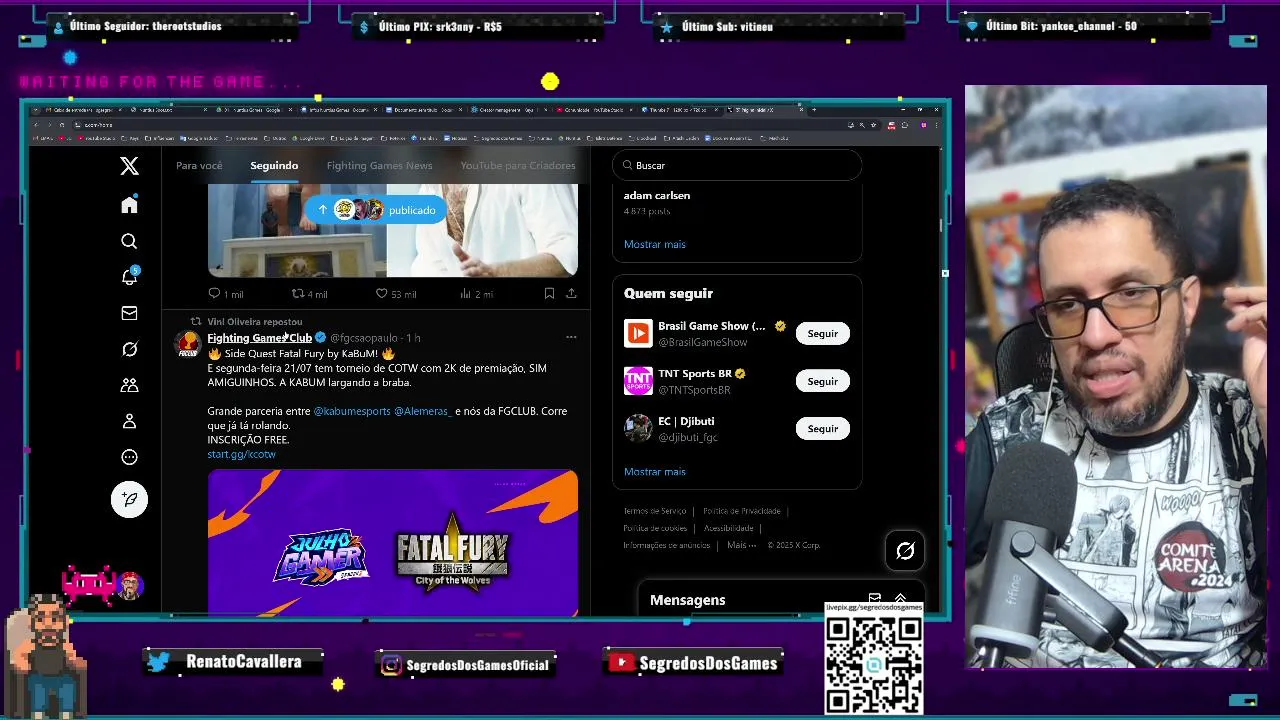Viewport: 1280px width, 720px height.
Task: Open Fighting Games Club profile avatar
Action: tap(187, 345)
